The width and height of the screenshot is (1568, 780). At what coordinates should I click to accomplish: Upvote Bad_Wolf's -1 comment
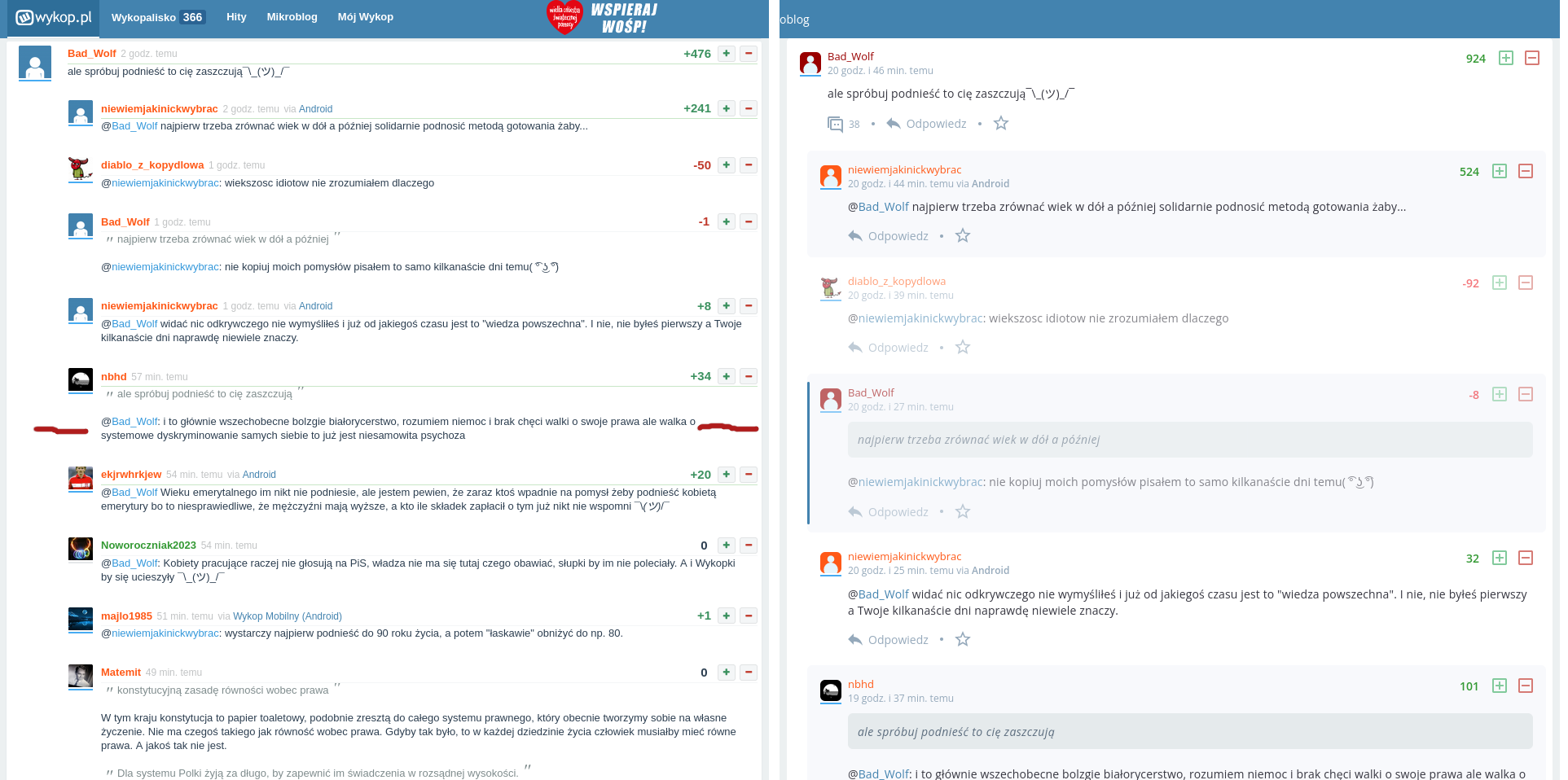tap(727, 221)
